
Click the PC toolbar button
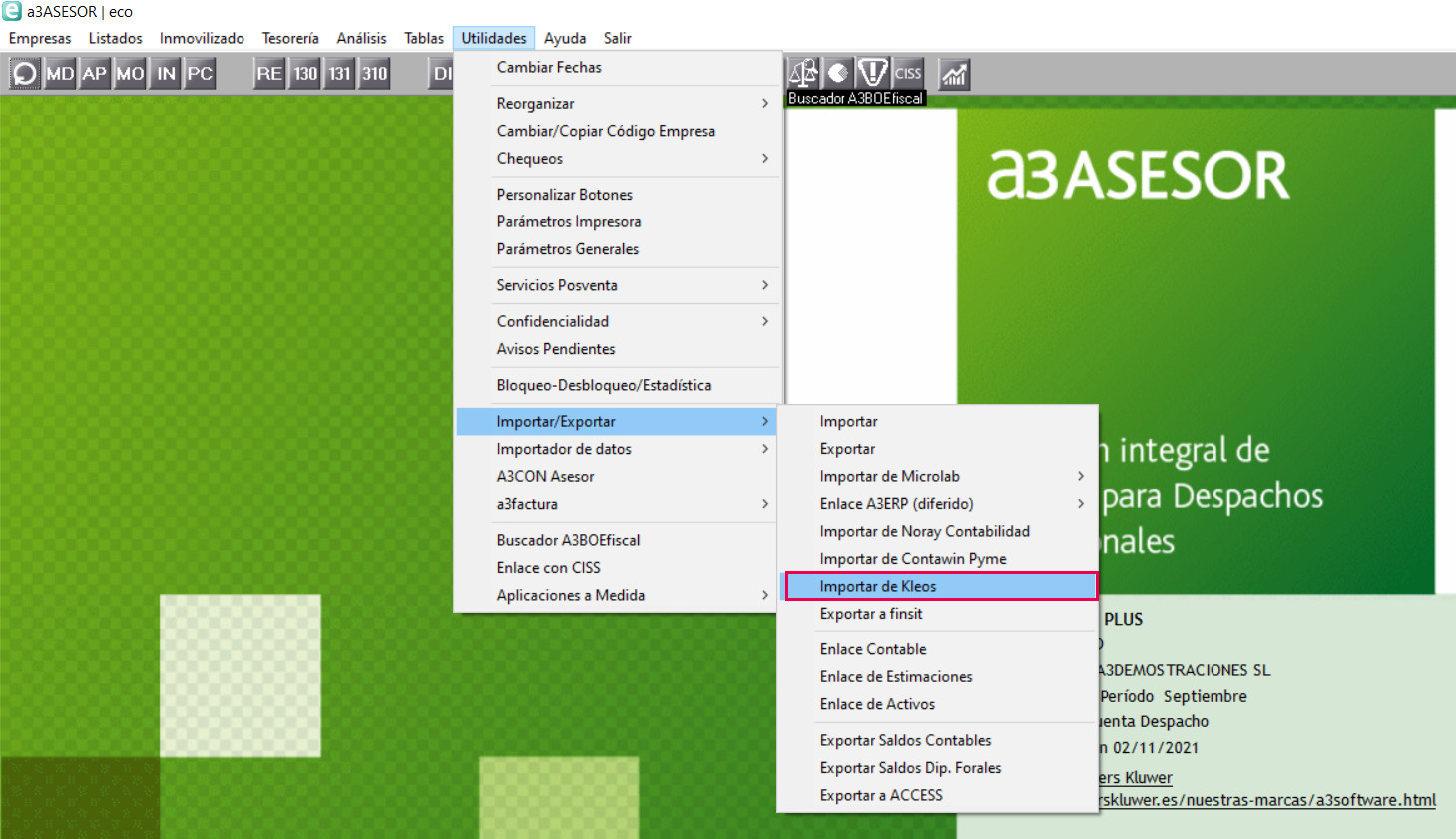(200, 74)
